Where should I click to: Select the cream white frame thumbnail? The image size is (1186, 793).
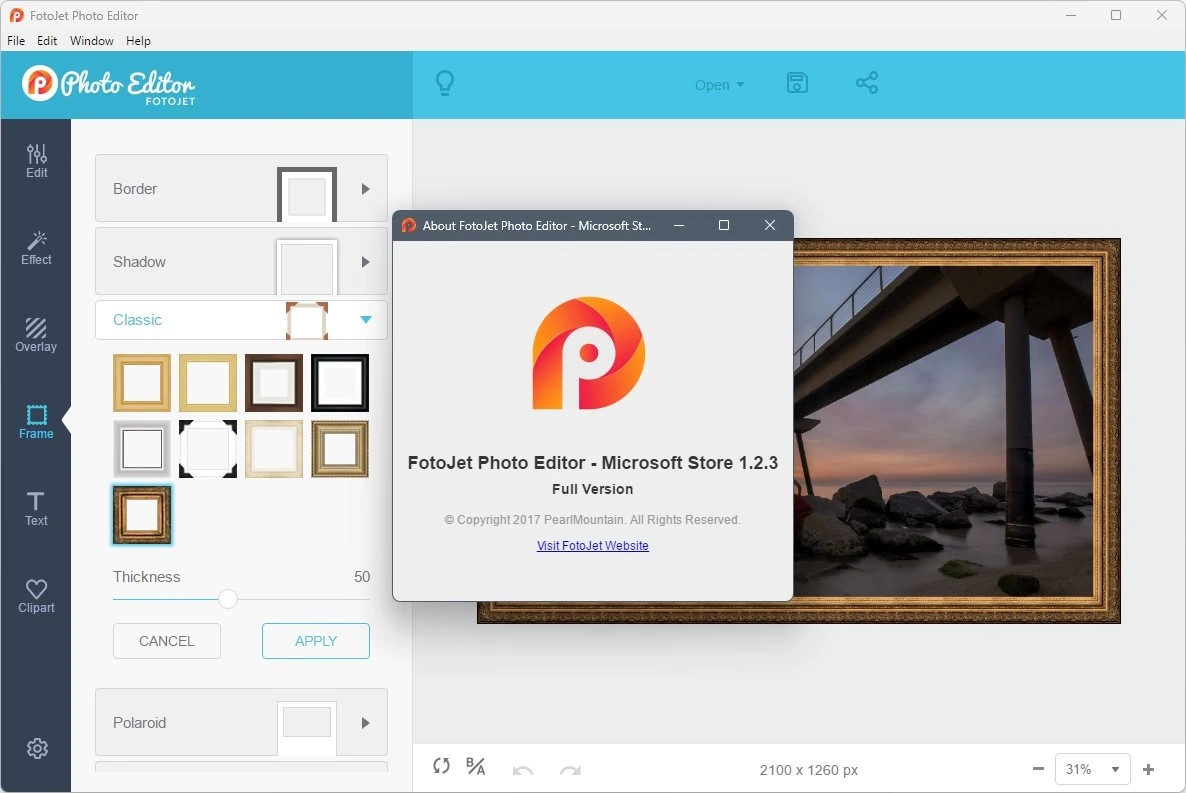274,449
